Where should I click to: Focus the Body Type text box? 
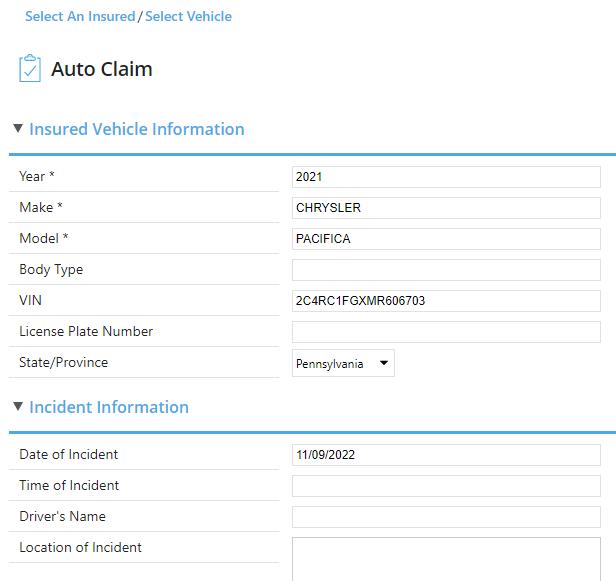pos(446,270)
